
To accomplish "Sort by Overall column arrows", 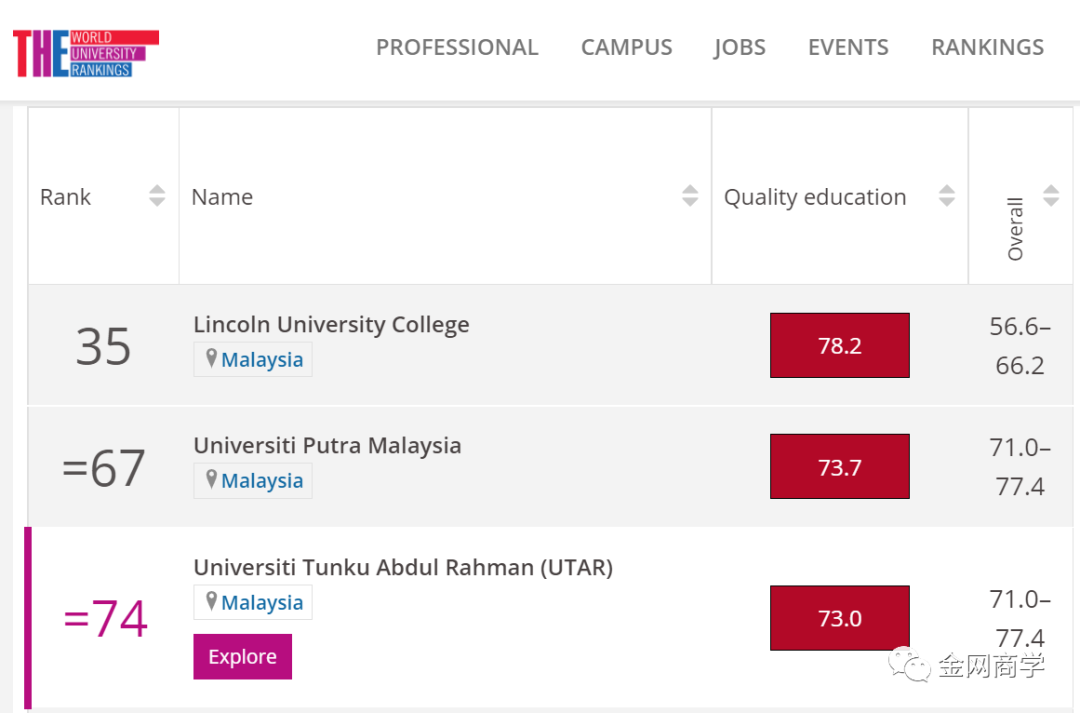I will 1050,196.
